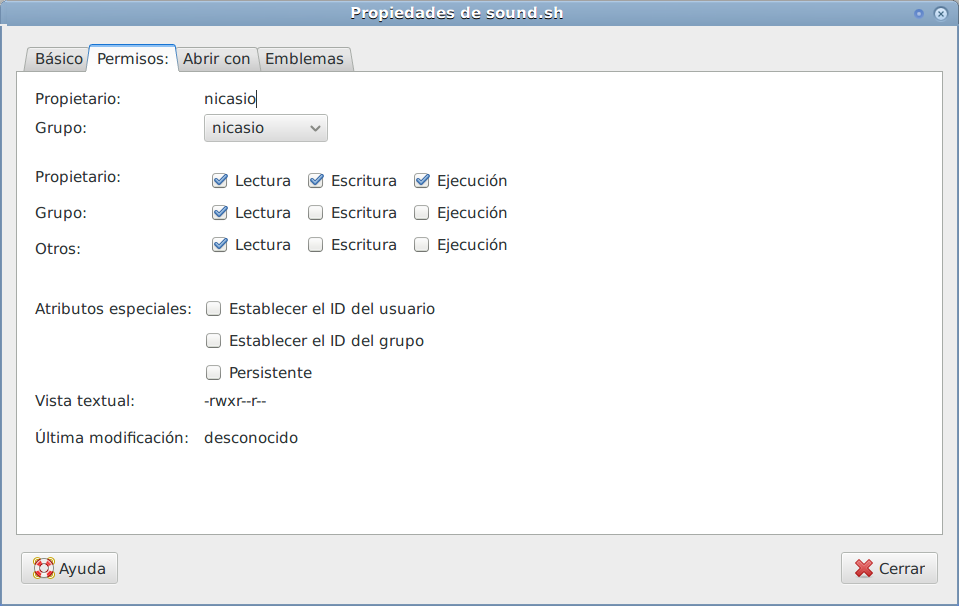
Task: Click the red X icon on Cerrar
Action: 864,568
